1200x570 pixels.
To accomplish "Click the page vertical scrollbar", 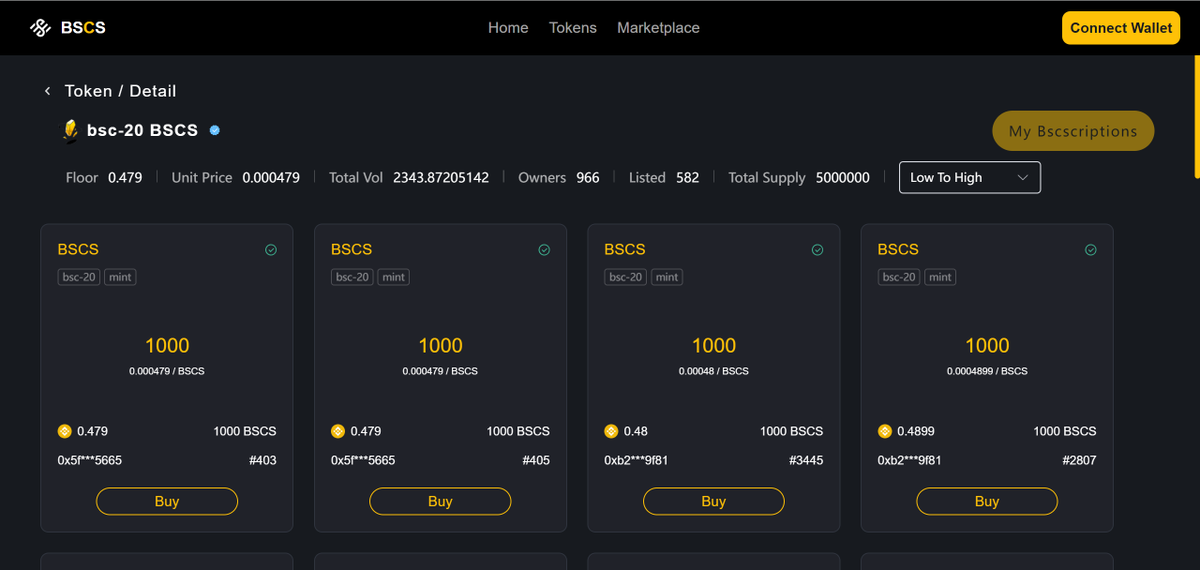I will [1196, 118].
